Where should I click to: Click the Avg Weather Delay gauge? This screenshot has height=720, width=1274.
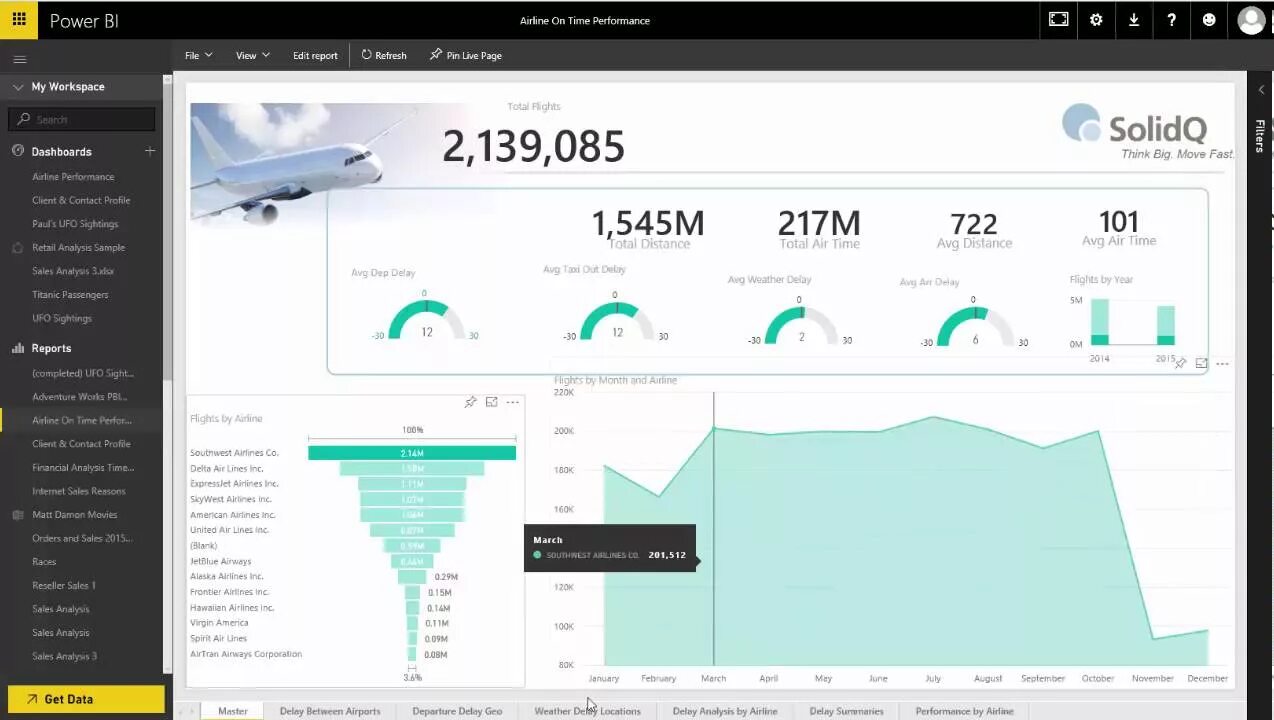(800, 326)
